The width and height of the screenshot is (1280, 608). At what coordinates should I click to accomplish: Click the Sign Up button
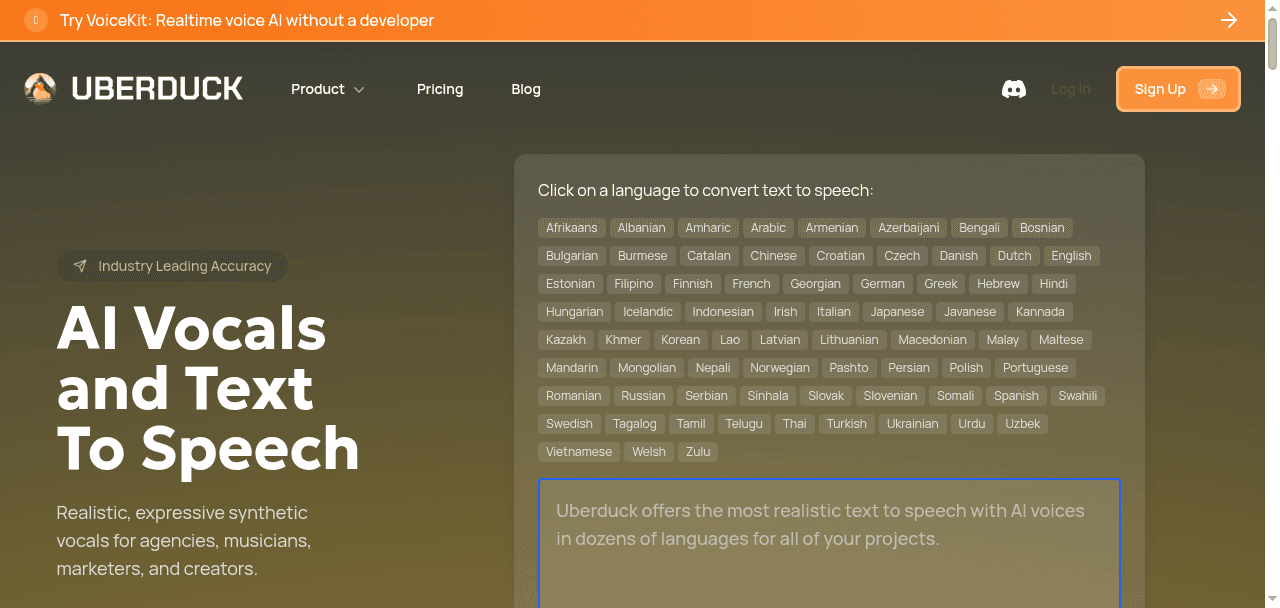pyautogui.click(x=1178, y=89)
